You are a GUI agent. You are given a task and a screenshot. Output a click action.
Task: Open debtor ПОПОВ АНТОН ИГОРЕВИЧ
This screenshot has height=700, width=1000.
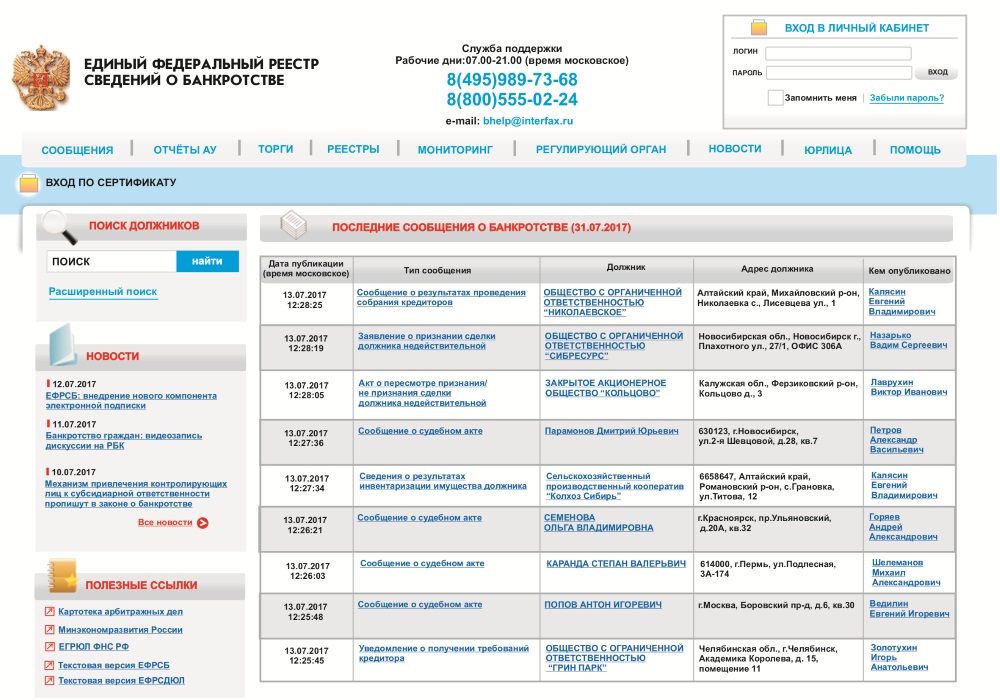click(603, 604)
